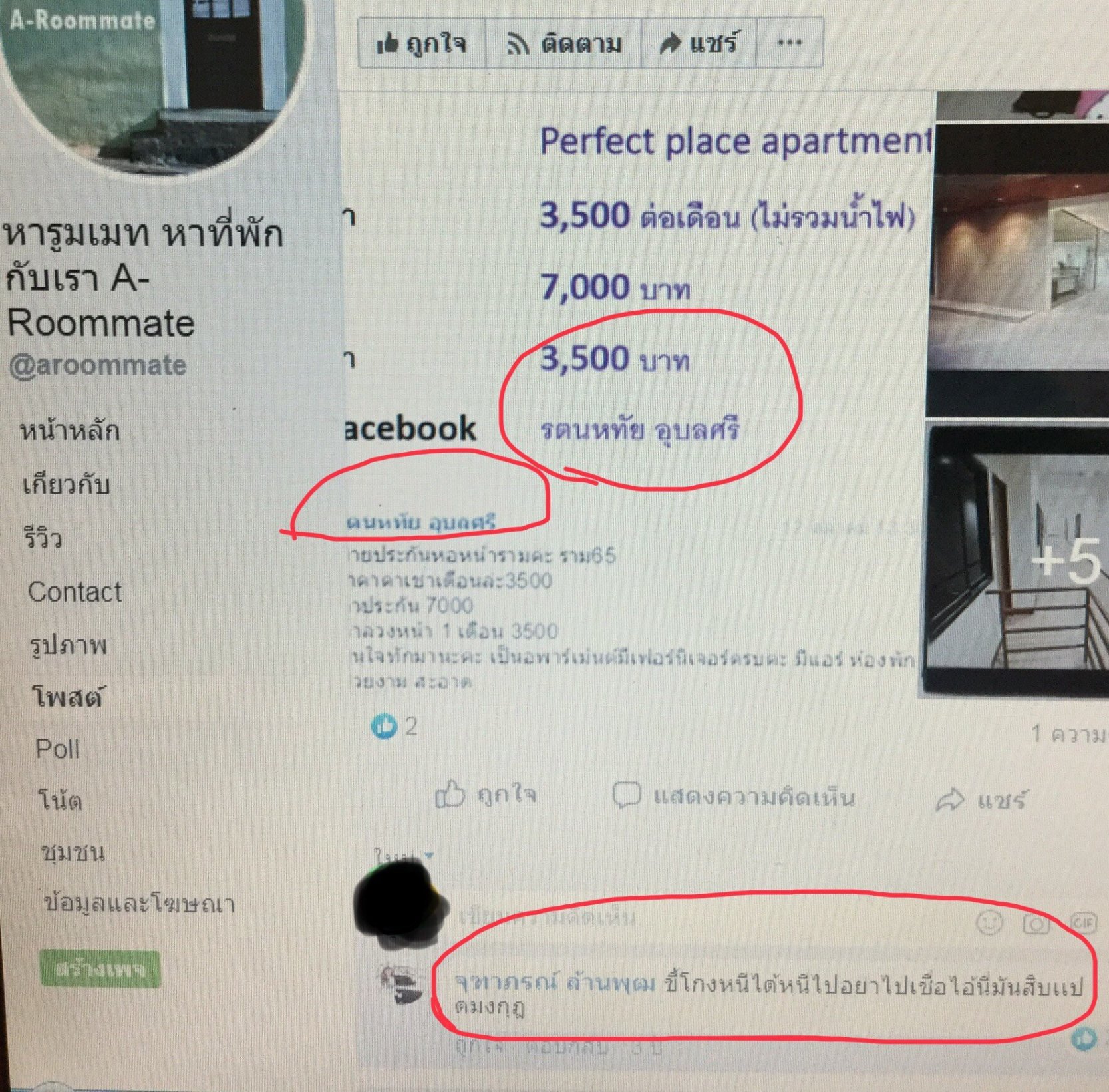Insert a GIF in the comment box
Screen dimensions: 1109x1092
(1082, 922)
